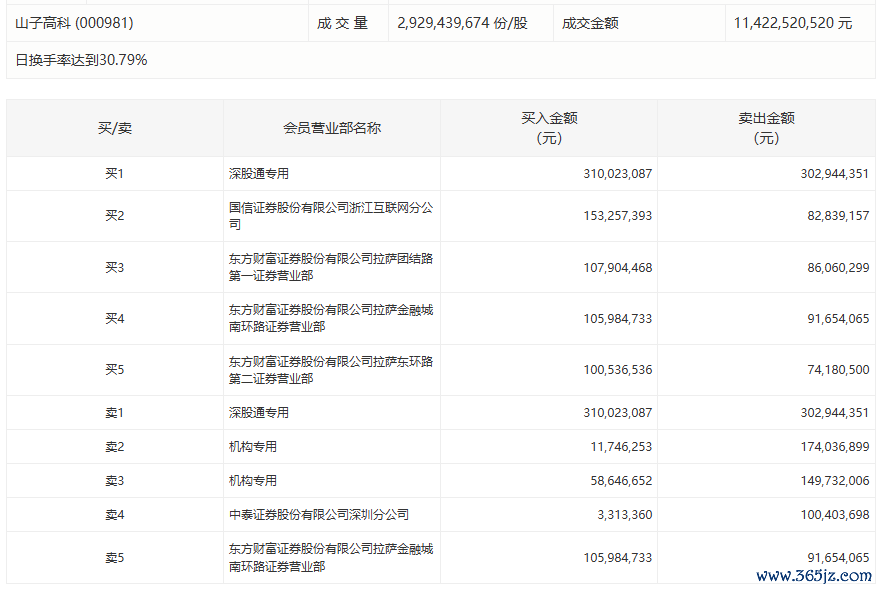Select buy amount 105,984,733 in 卖5 row
Screen dimensions: 879x591
[x=618, y=558]
